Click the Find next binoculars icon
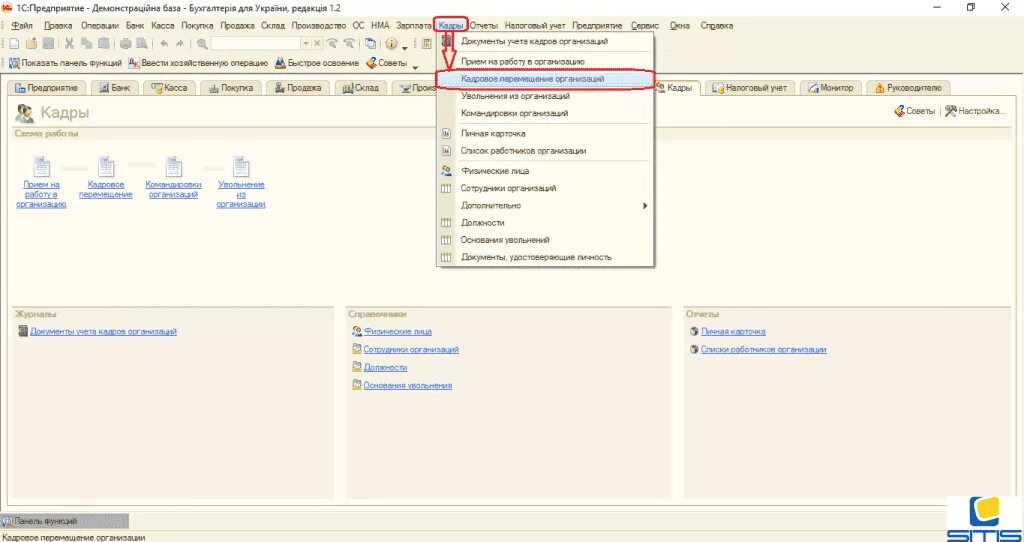 point(332,44)
